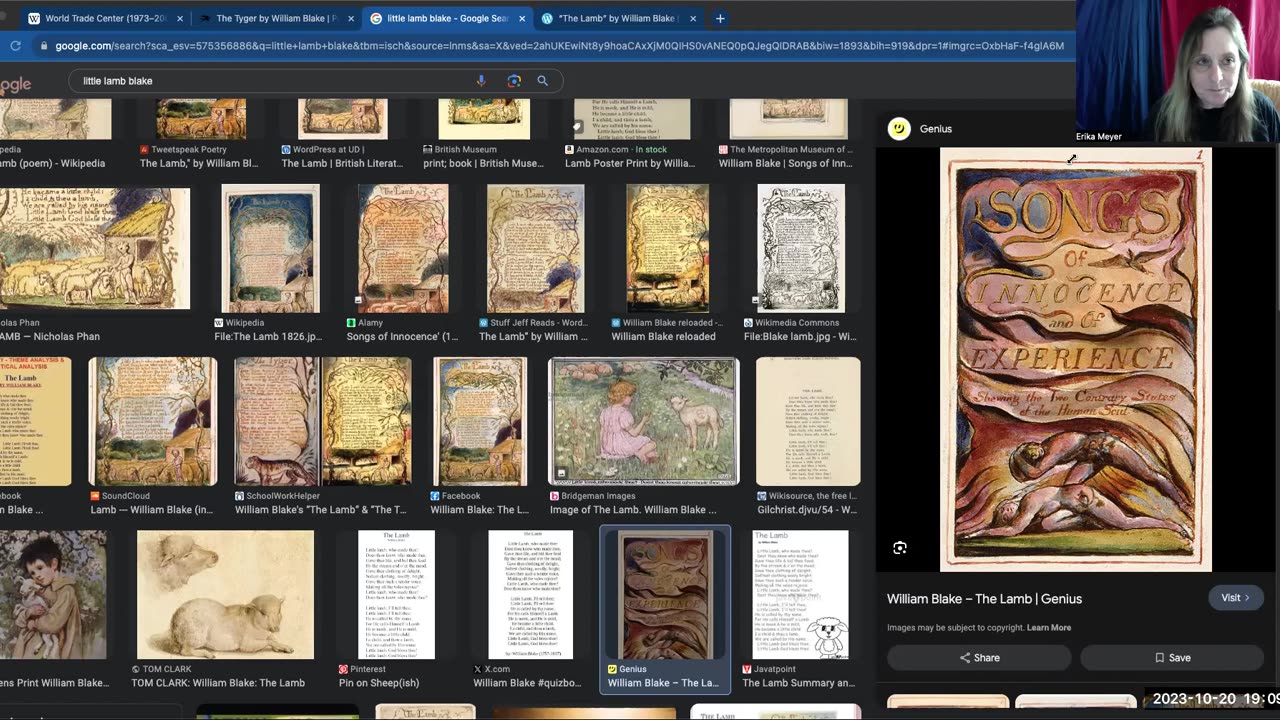The image size is (1280, 720).
Task: Open the SoundCloud Lamb thumbnail
Action: coord(152,421)
